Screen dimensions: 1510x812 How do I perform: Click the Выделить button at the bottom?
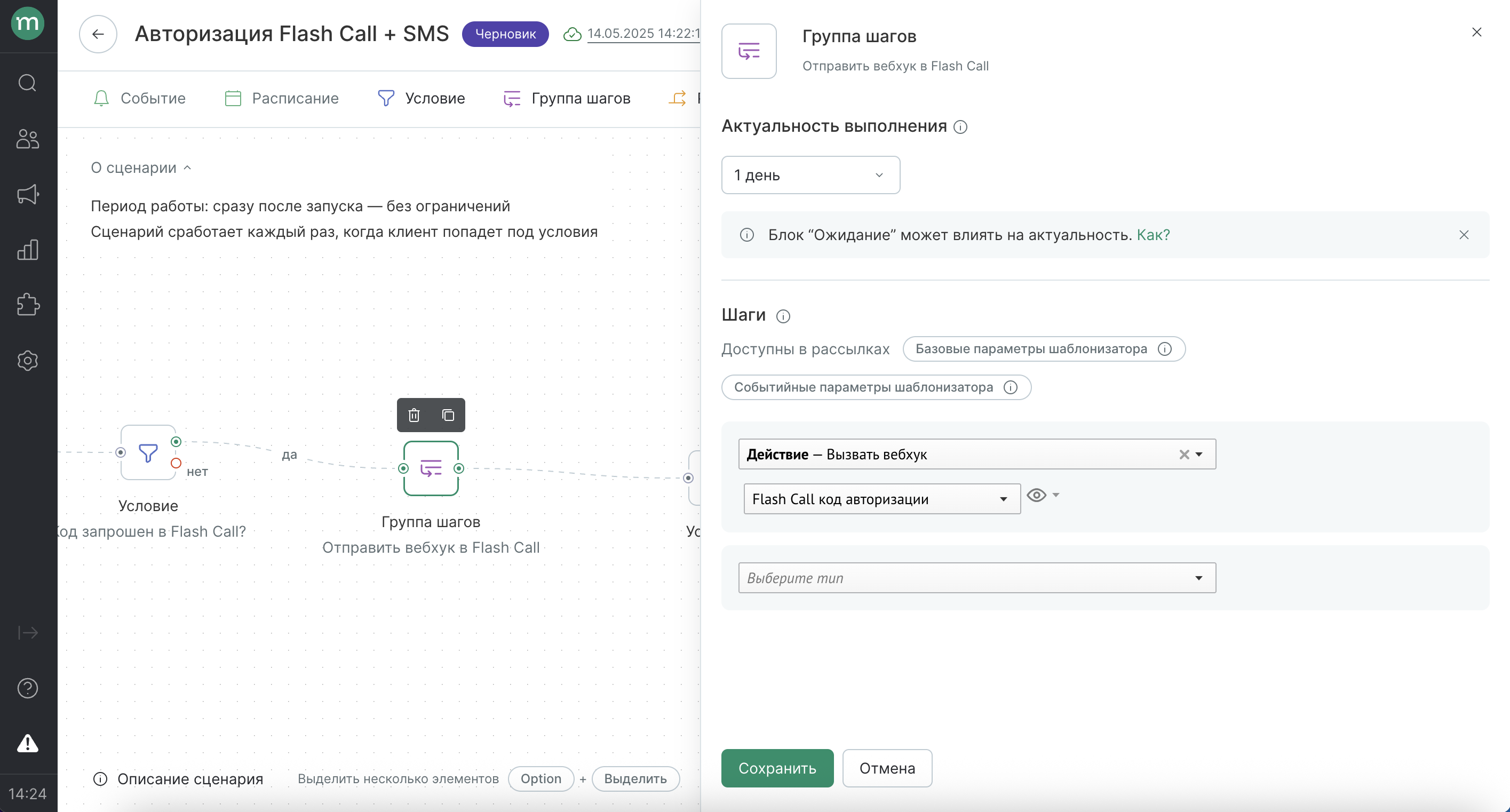[635, 778]
